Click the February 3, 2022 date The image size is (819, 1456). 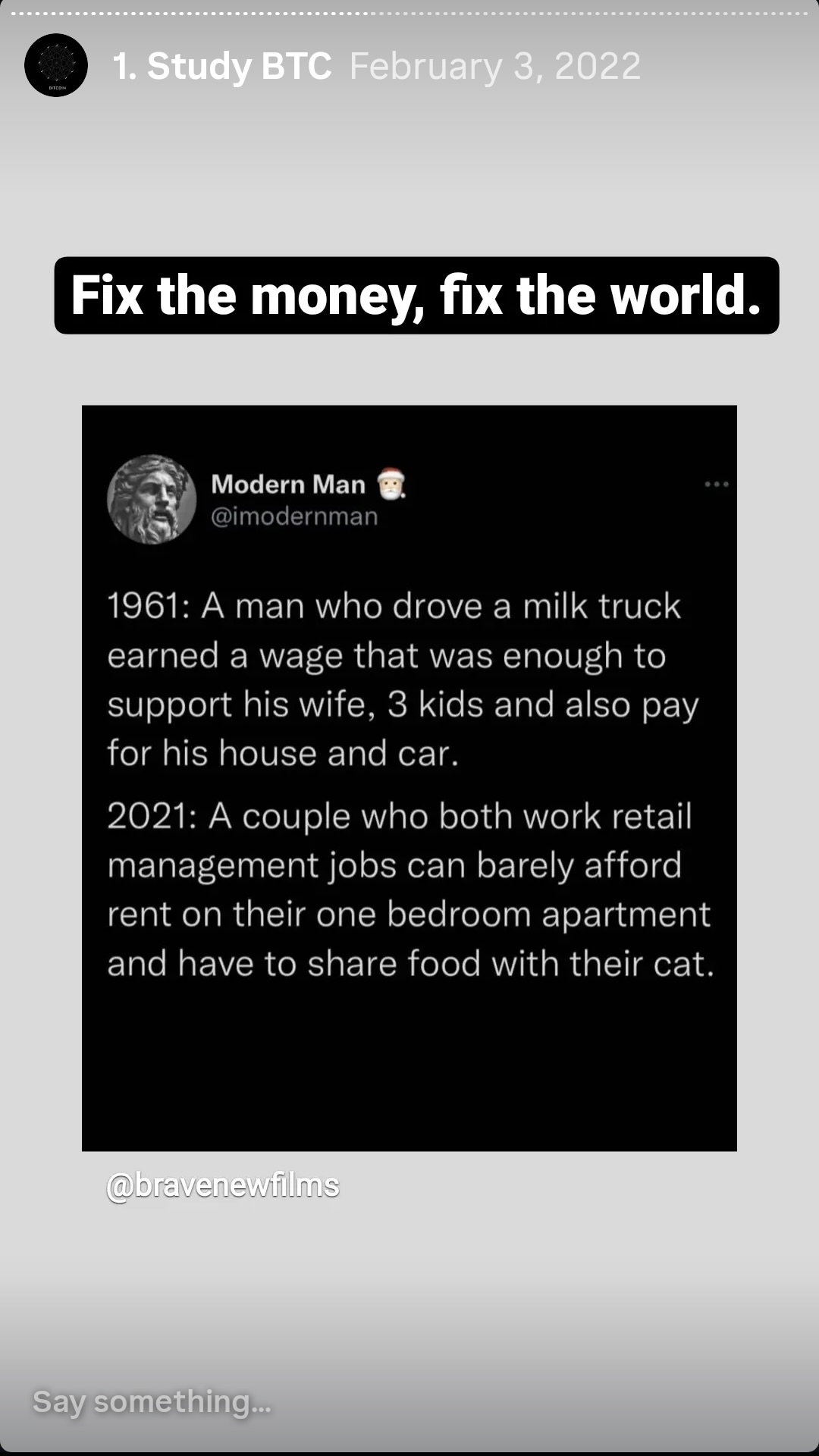pyautogui.click(x=494, y=66)
